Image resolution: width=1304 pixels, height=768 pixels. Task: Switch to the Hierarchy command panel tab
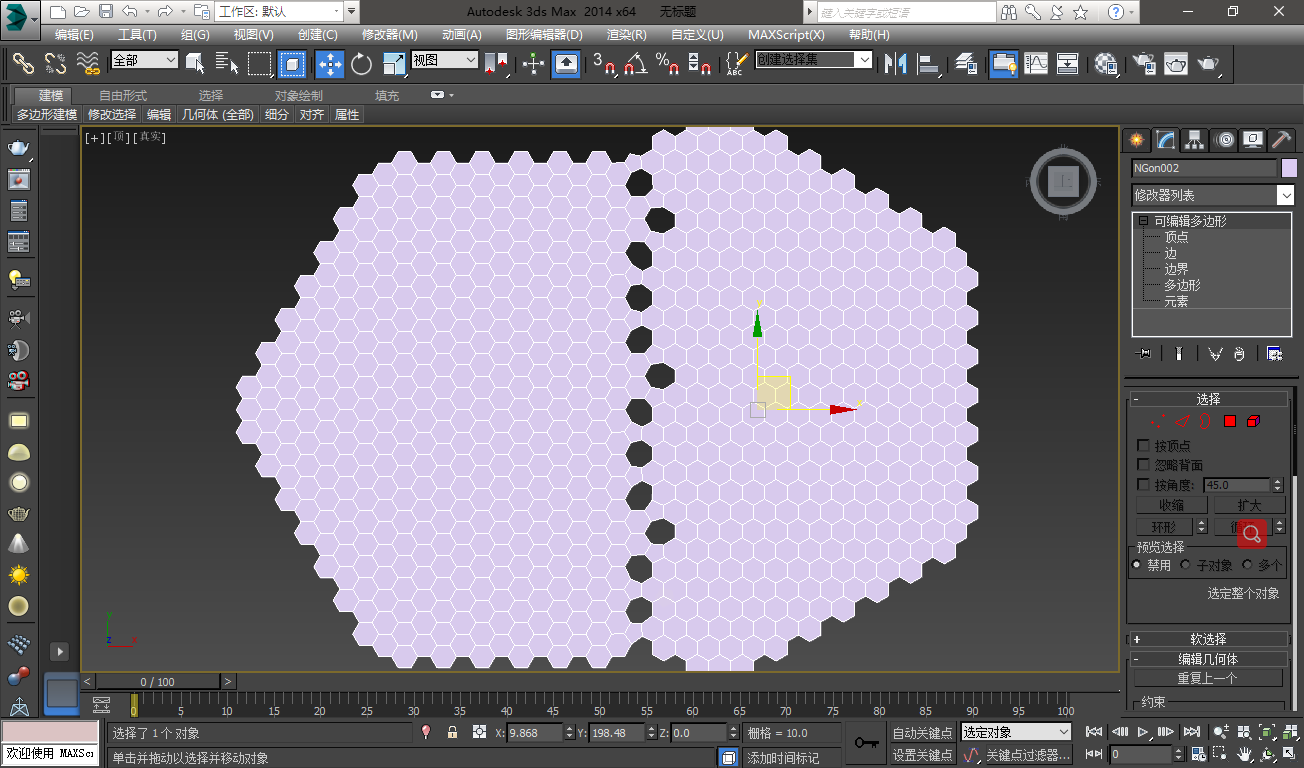coord(1194,139)
